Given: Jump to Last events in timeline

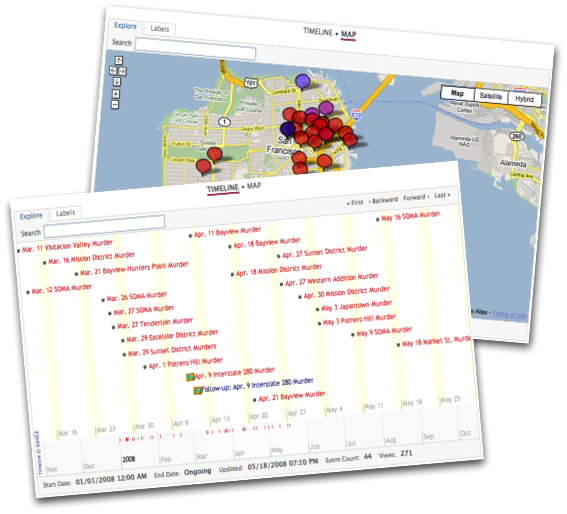Looking at the screenshot, I should pyautogui.click(x=442, y=195).
